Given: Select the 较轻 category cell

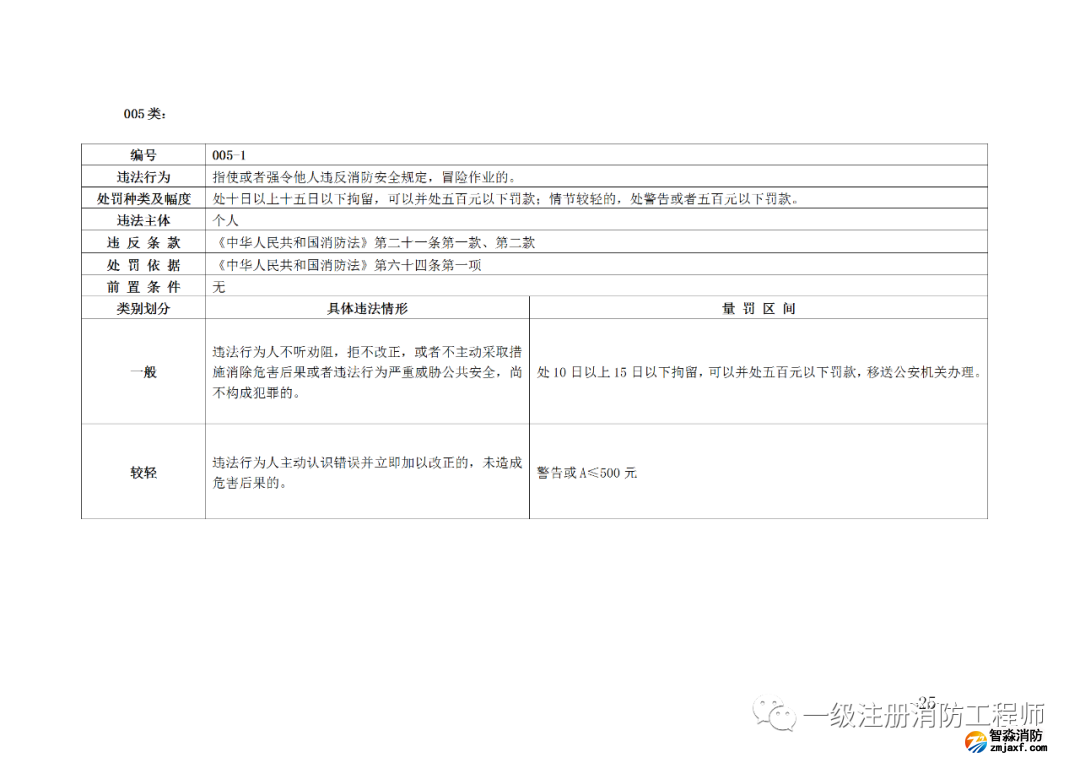Looking at the screenshot, I should pos(143,472).
